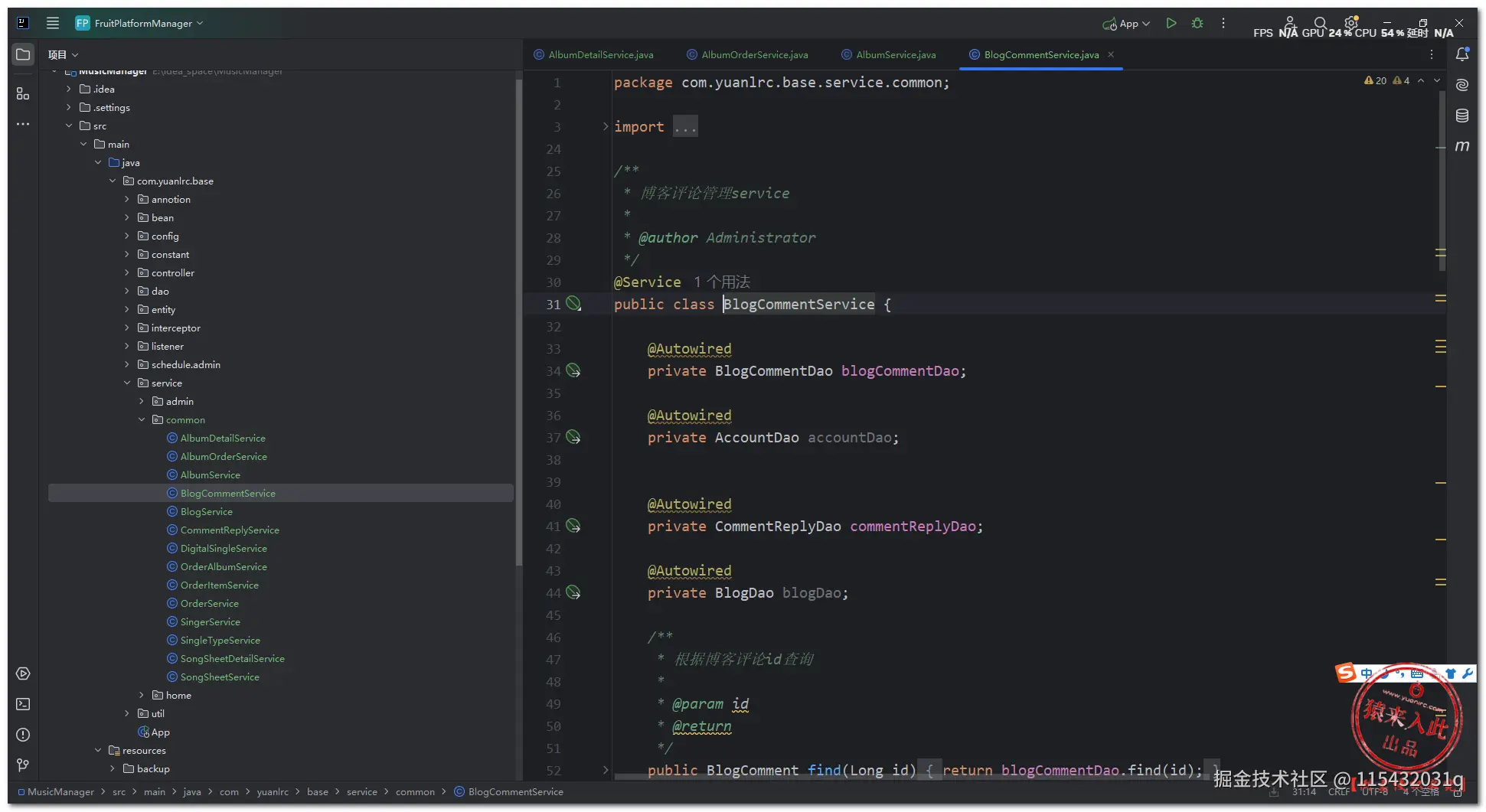
Task: Jump to previous highlighted problem arrow
Action: pos(1421,80)
